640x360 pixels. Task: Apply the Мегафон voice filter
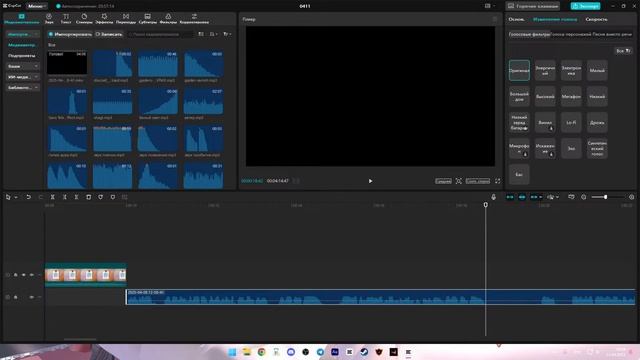571,97
